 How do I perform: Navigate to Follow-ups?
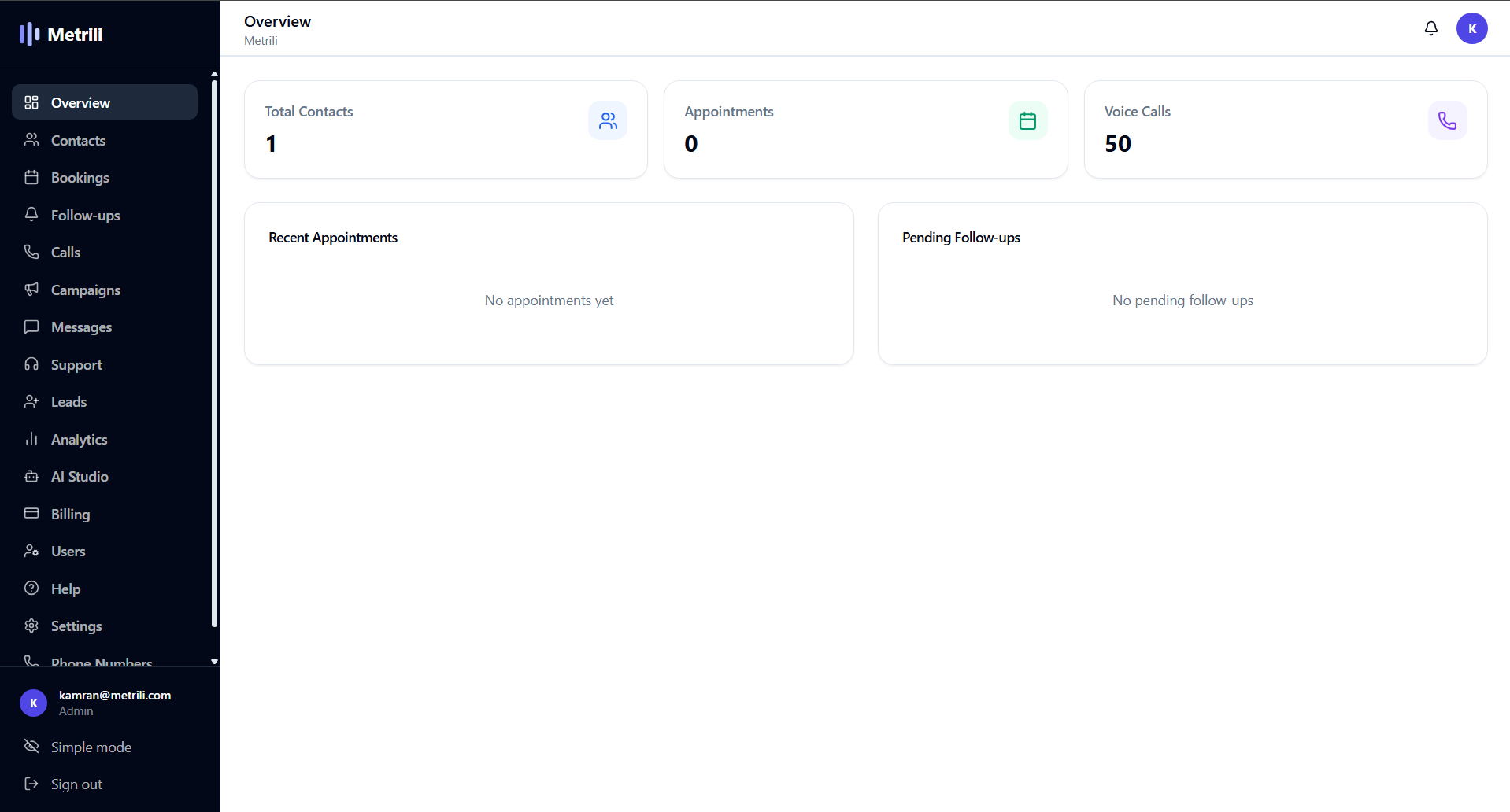point(105,215)
